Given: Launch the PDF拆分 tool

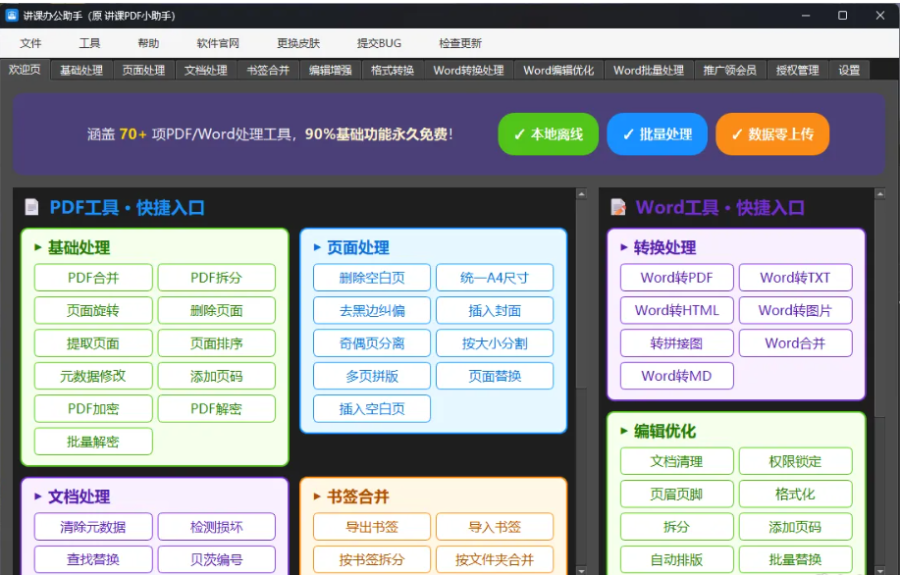Looking at the screenshot, I should click(216, 278).
